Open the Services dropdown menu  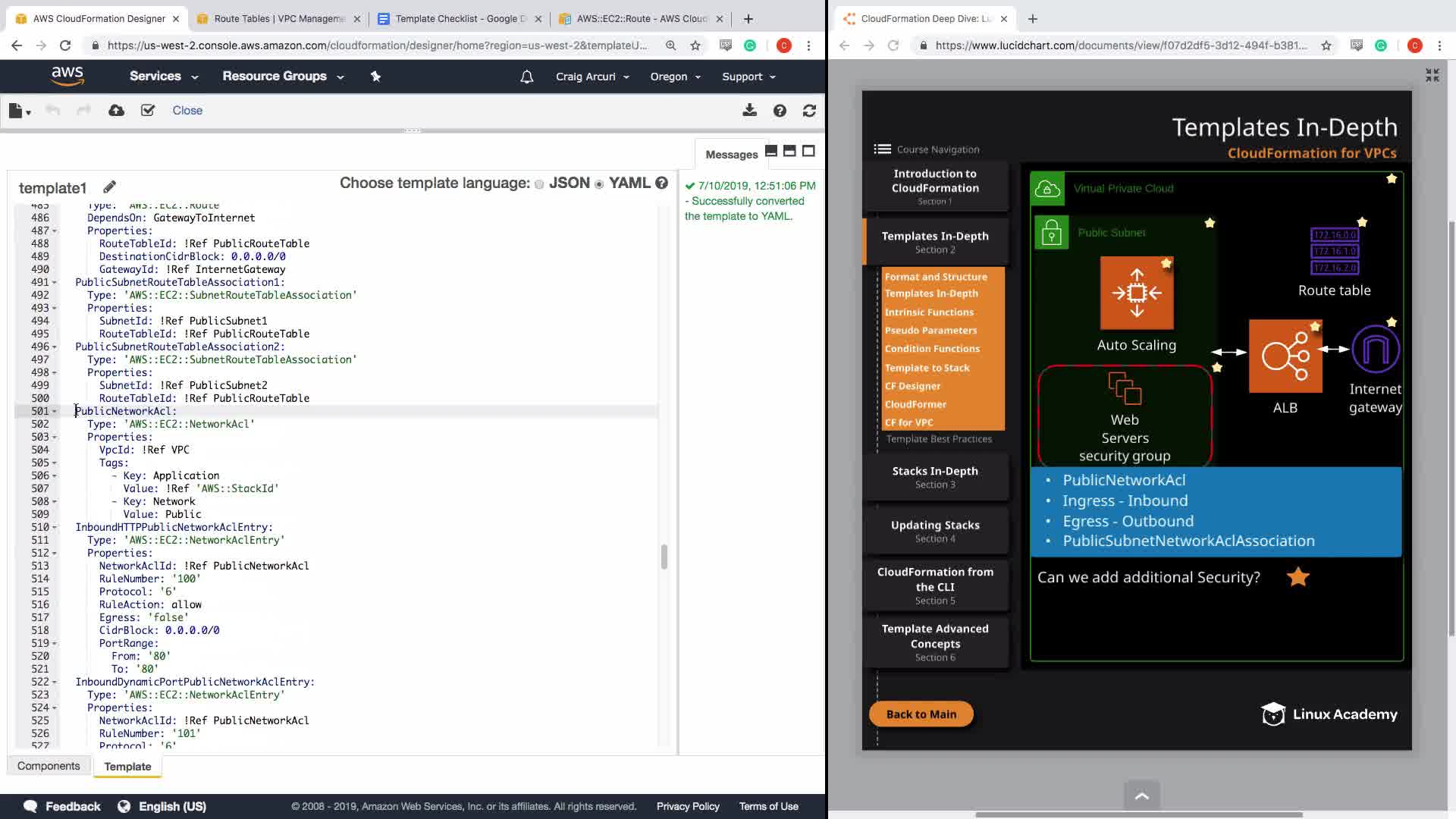pos(163,76)
